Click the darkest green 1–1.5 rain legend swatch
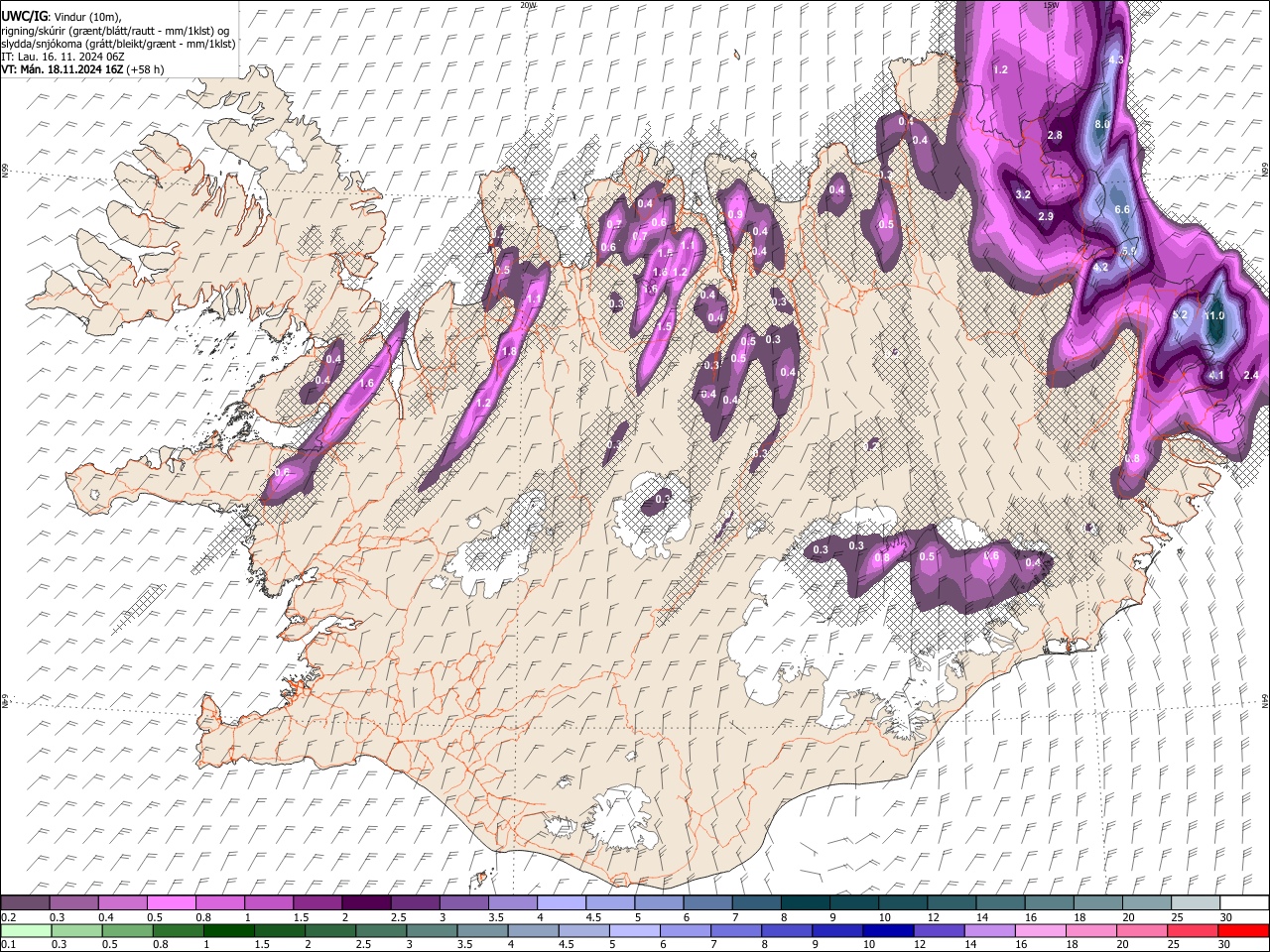 pyautogui.click(x=228, y=930)
